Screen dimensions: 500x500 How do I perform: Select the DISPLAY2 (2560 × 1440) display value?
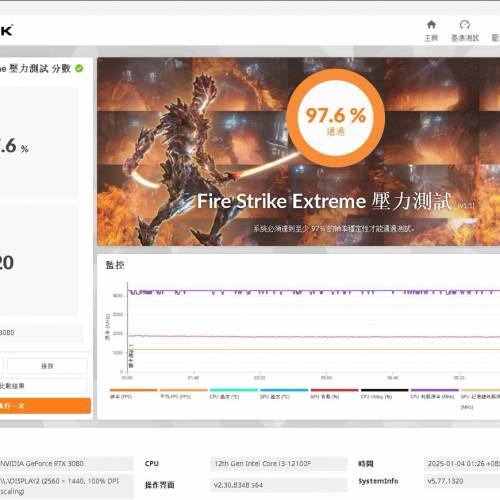[x=67, y=486]
